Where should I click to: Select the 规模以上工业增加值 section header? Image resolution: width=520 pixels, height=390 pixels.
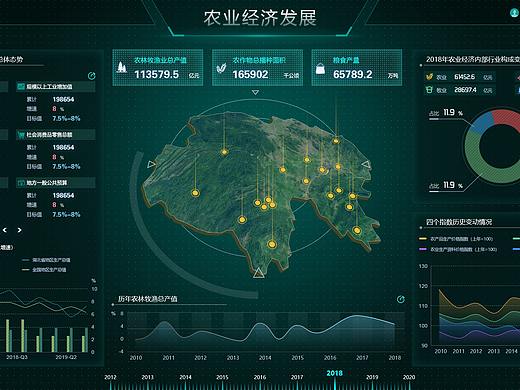(56, 87)
